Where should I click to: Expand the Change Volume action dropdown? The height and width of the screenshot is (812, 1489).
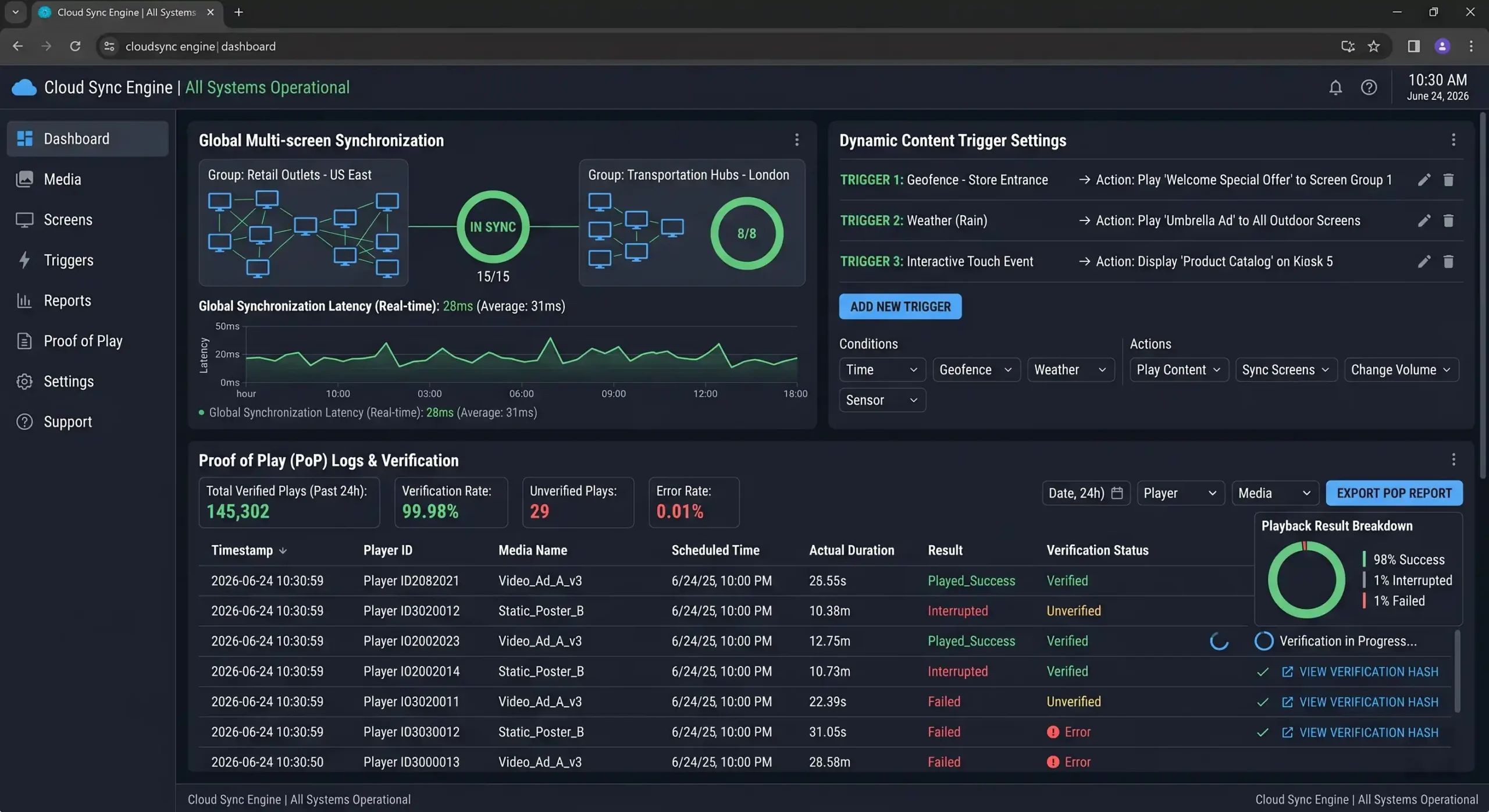click(1401, 370)
